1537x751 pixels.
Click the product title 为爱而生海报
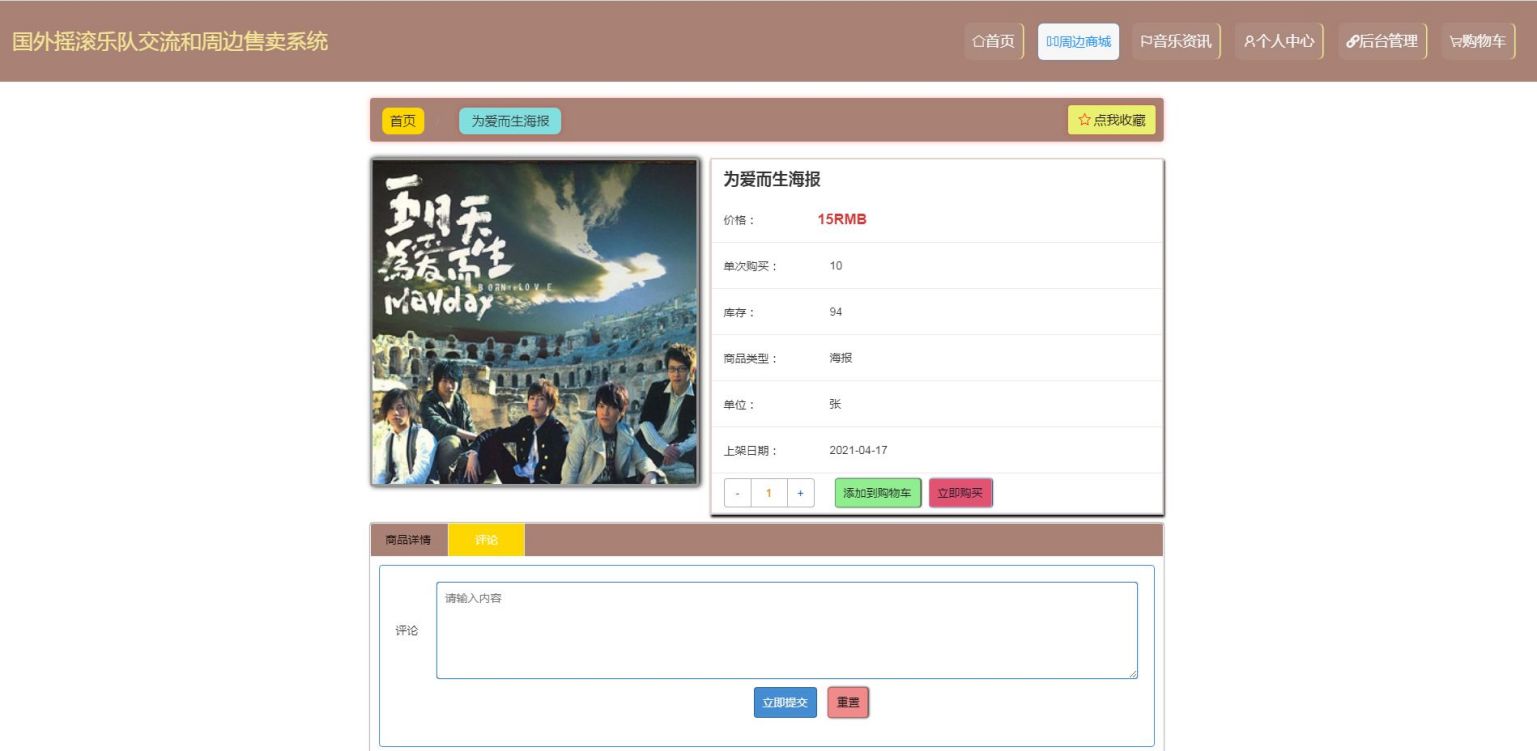[772, 179]
